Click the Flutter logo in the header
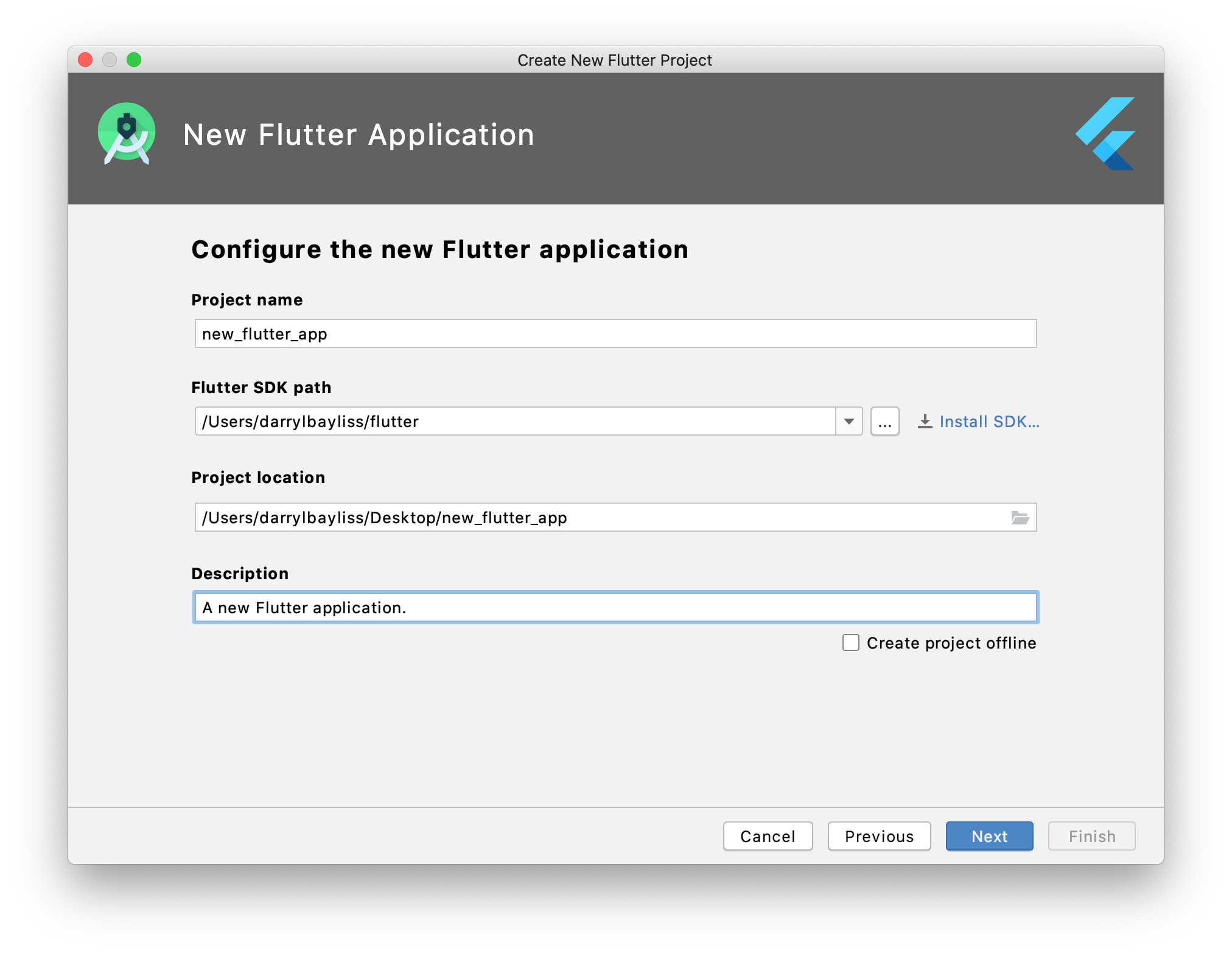Image resolution: width=1232 pixels, height=954 pixels. [1105, 134]
